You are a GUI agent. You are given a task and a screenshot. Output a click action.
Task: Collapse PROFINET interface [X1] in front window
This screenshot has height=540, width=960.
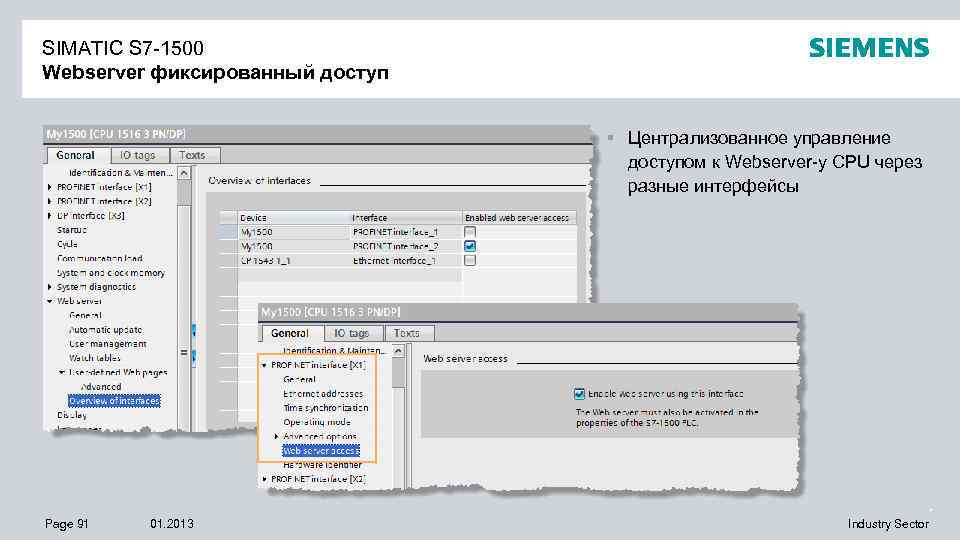(x=264, y=366)
